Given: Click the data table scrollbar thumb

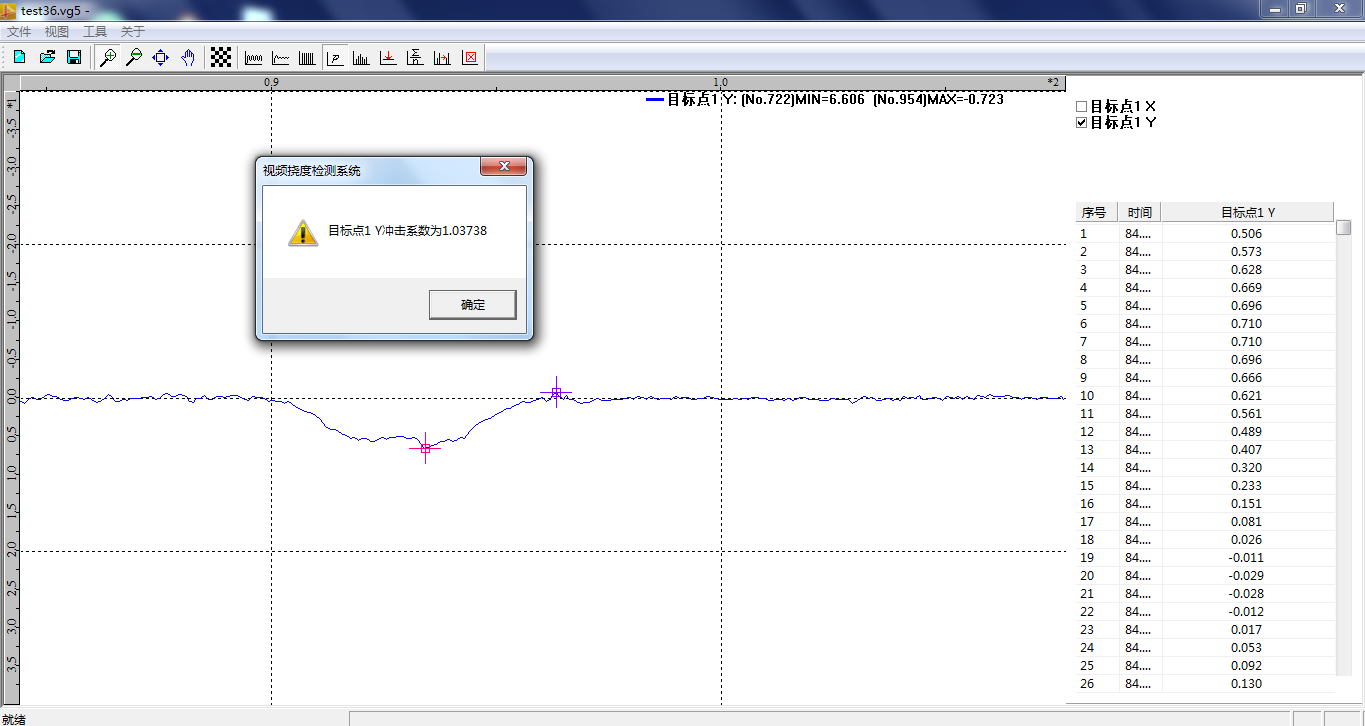Looking at the screenshot, I should pyautogui.click(x=1344, y=227).
